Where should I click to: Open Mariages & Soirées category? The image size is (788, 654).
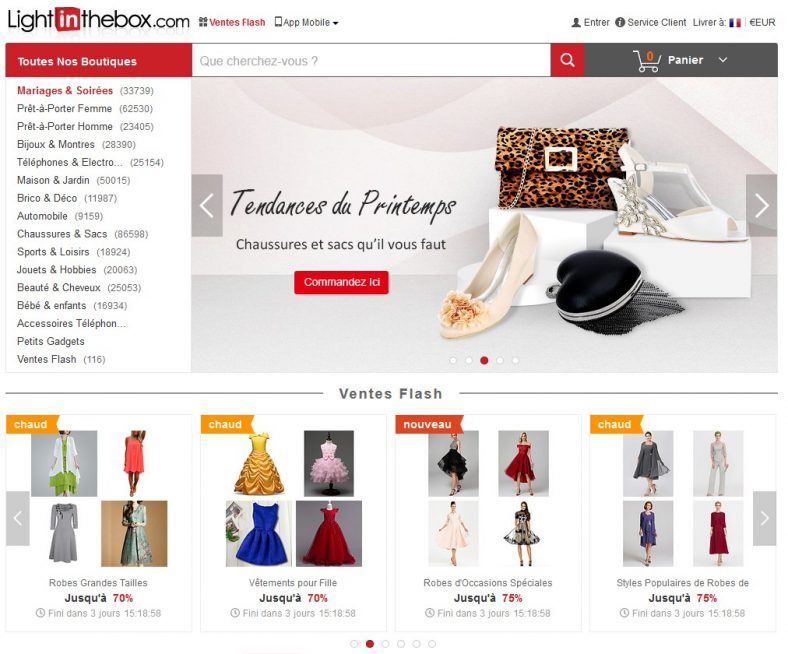click(x=65, y=90)
